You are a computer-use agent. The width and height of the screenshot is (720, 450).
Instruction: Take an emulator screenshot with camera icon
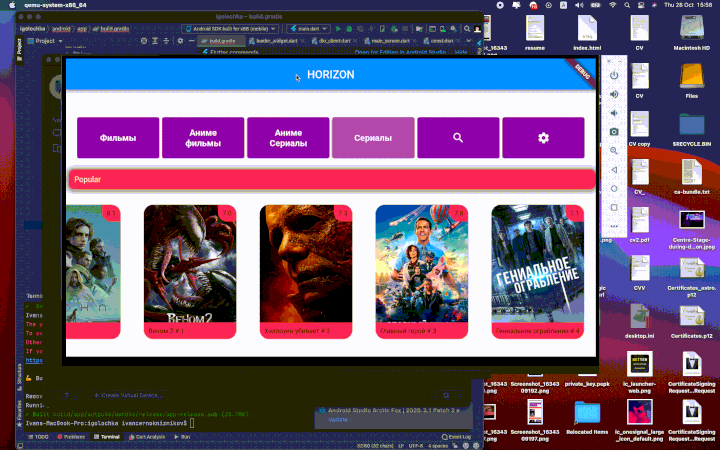[x=614, y=132]
